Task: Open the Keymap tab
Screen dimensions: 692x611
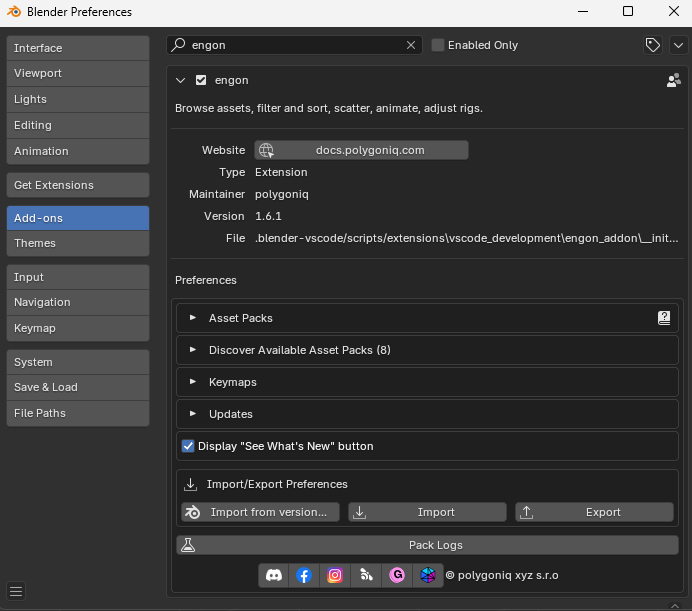Action: [78, 328]
